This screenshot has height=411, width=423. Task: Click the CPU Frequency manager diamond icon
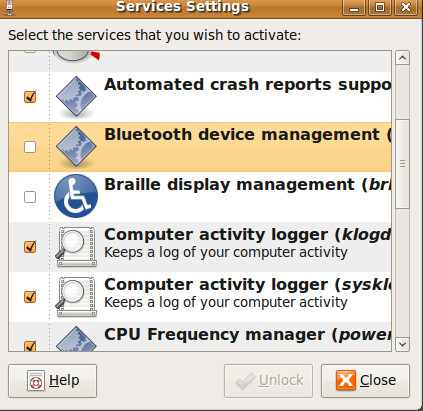76,338
